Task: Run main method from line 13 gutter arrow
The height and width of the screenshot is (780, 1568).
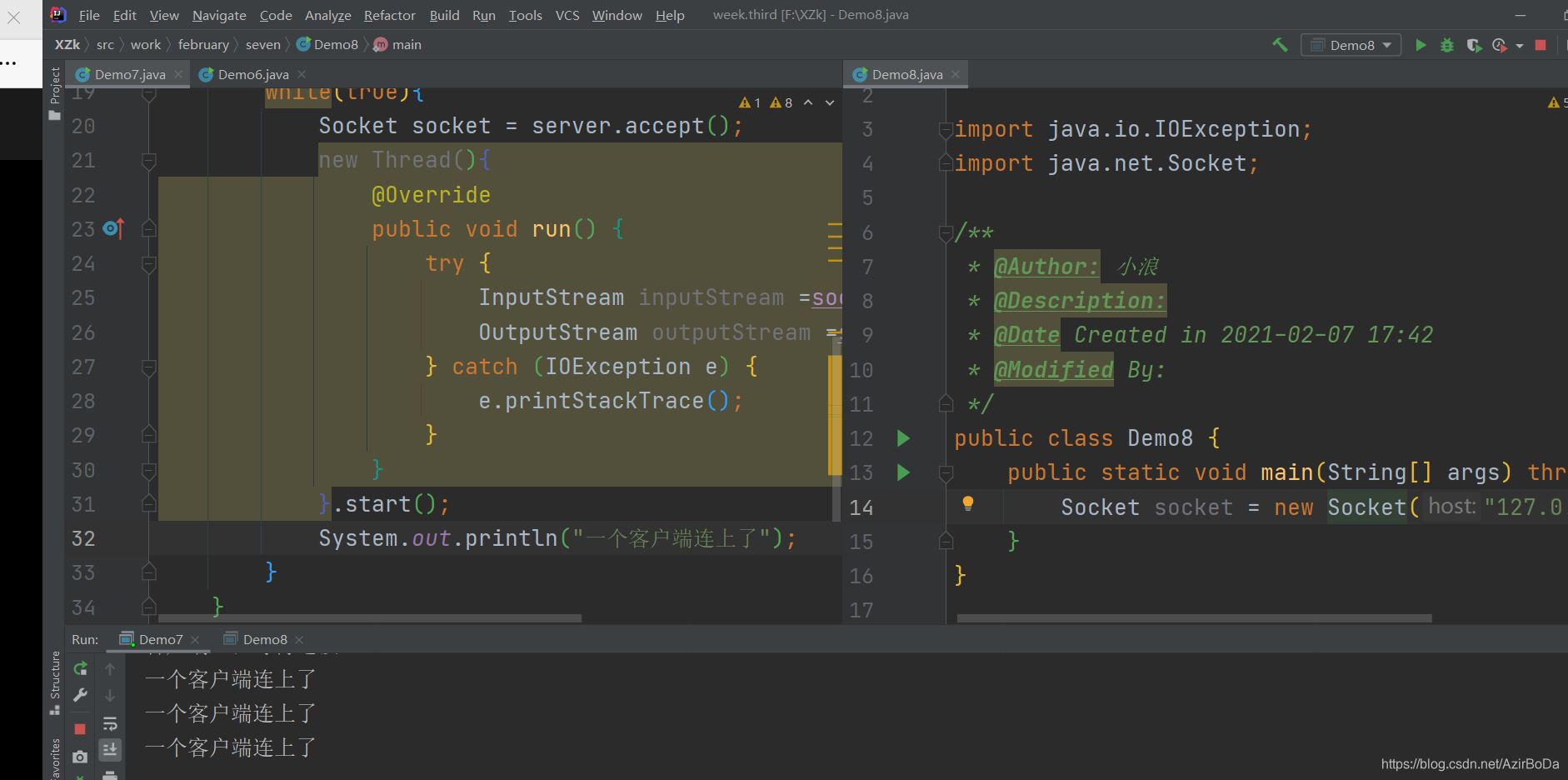Action: click(x=903, y=472)
